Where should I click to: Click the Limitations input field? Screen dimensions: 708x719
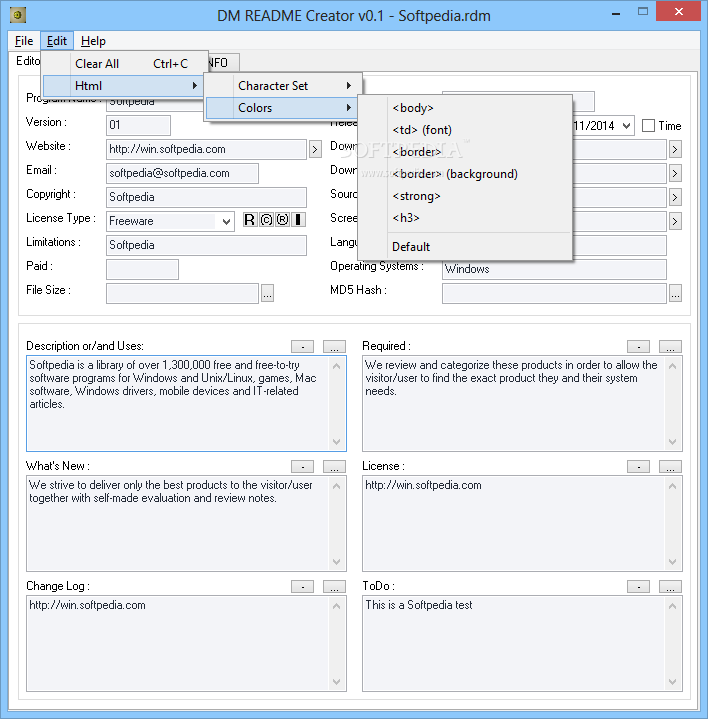pos(206,245)
